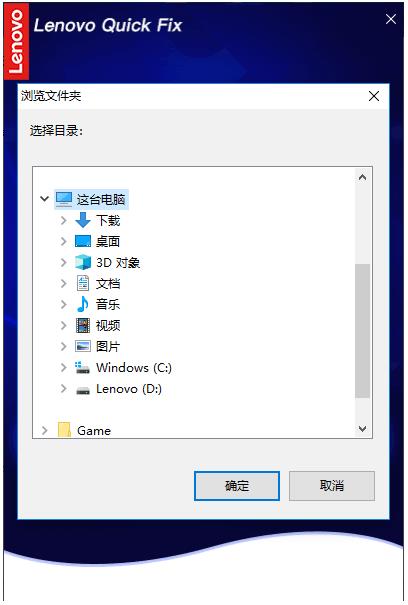Select the 音乐 music note icon
408x605 pixels.
pyautogui.click(x=83, y=304)
